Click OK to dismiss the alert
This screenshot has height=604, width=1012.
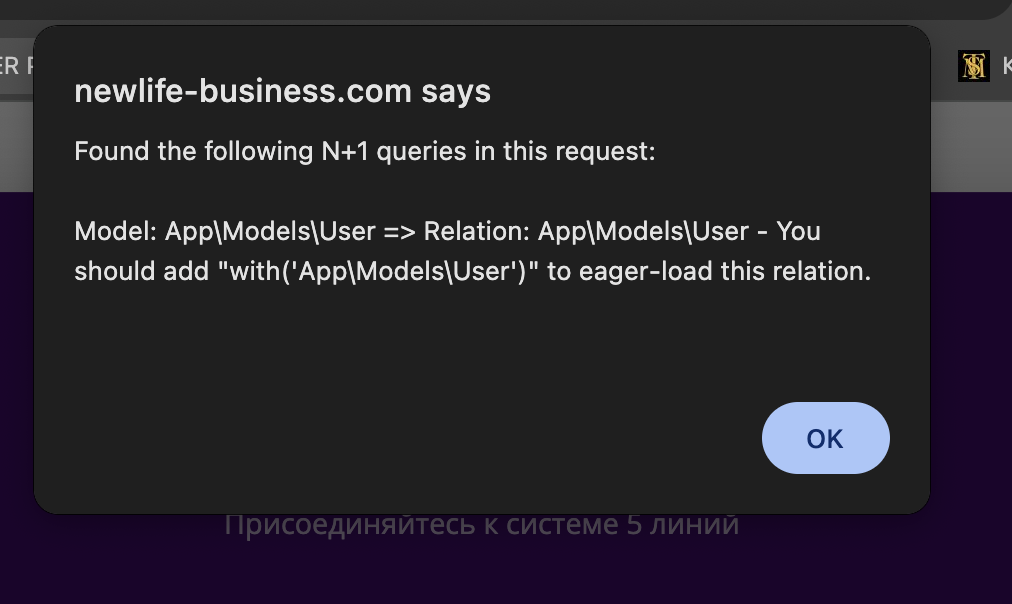pos(825,438)
